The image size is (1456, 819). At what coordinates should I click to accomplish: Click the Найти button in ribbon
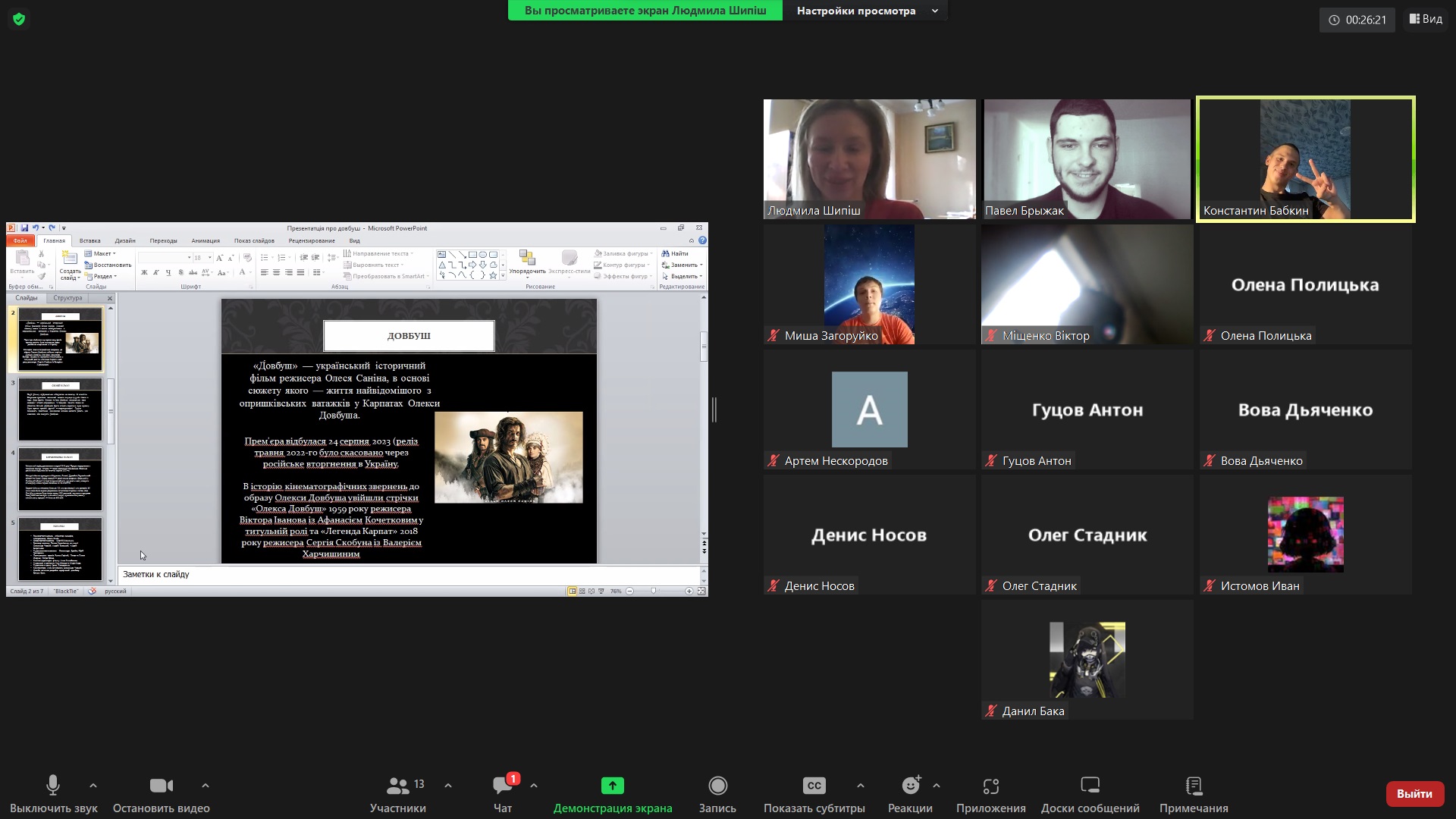tap(675, 253)
